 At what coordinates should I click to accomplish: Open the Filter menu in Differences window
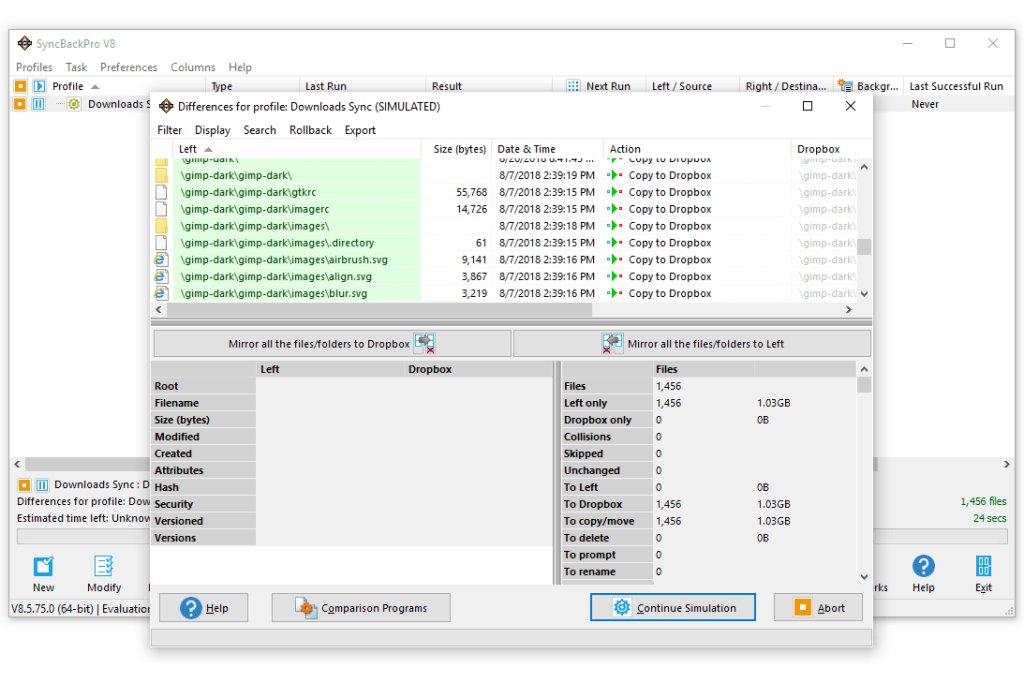tap(170, 130)
